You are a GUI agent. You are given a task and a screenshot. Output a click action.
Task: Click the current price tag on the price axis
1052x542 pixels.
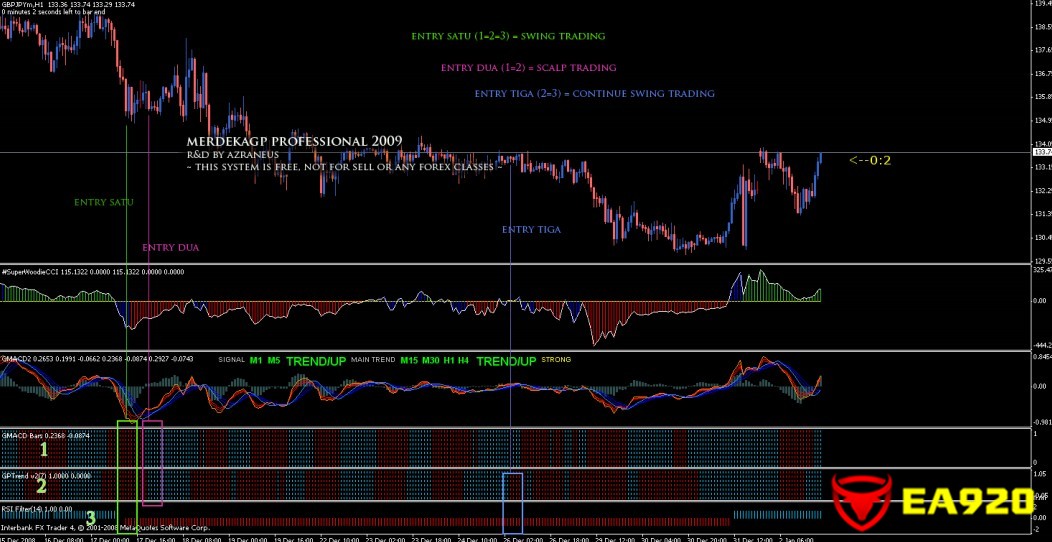click(x=1041, y=152)
